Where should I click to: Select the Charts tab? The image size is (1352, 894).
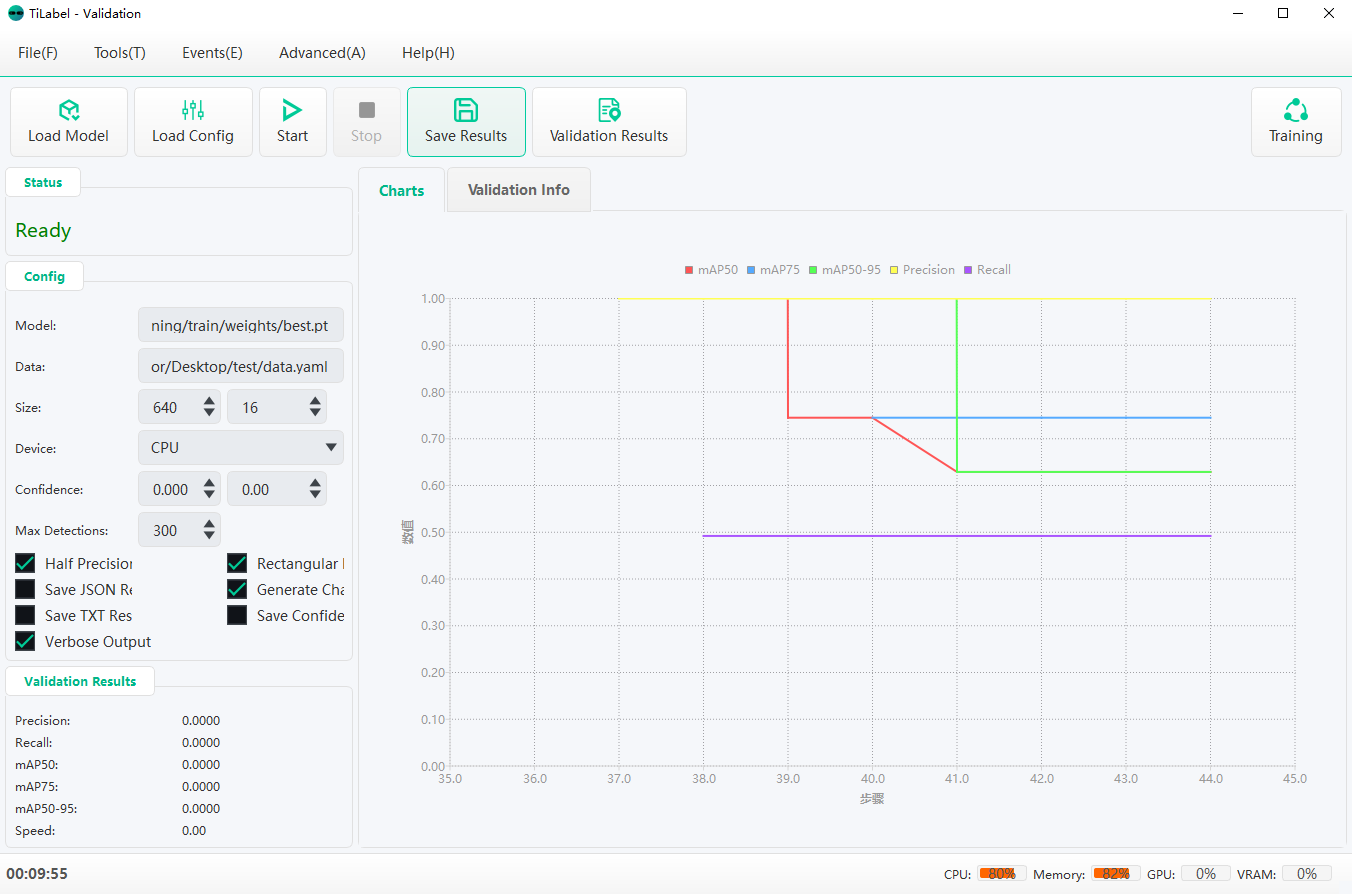pos(401,189)
